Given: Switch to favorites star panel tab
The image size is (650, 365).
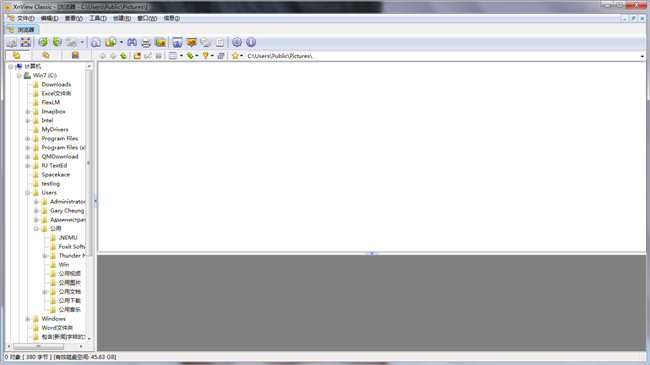Looking at the screenshot, I should tap(46, 55).
